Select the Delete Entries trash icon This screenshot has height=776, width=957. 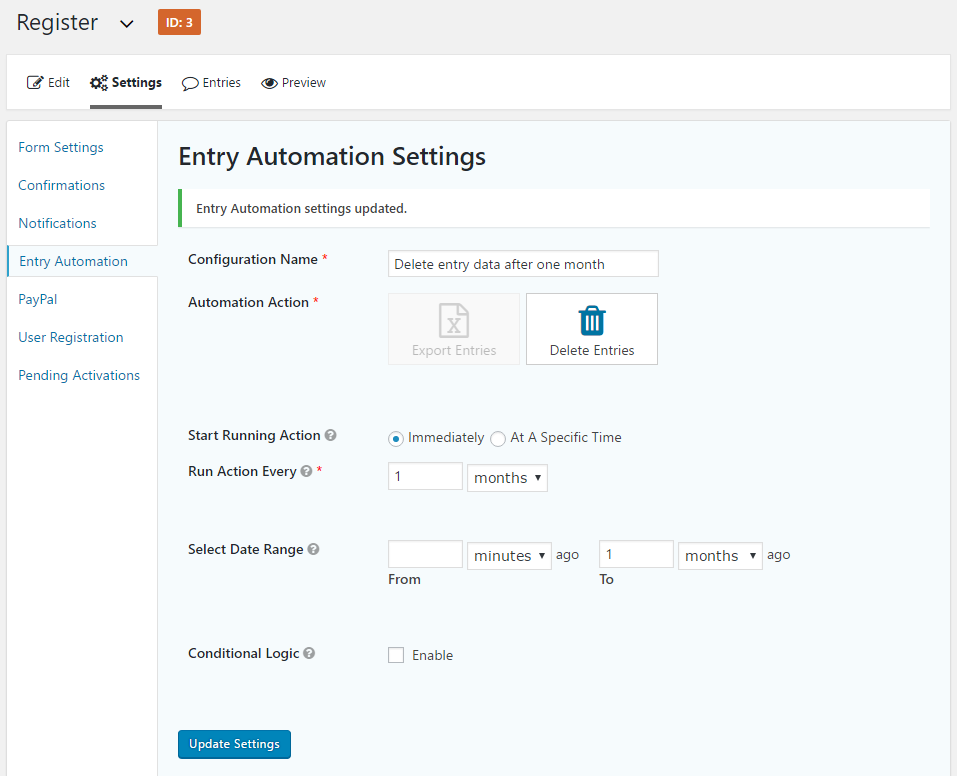point(592,321)
